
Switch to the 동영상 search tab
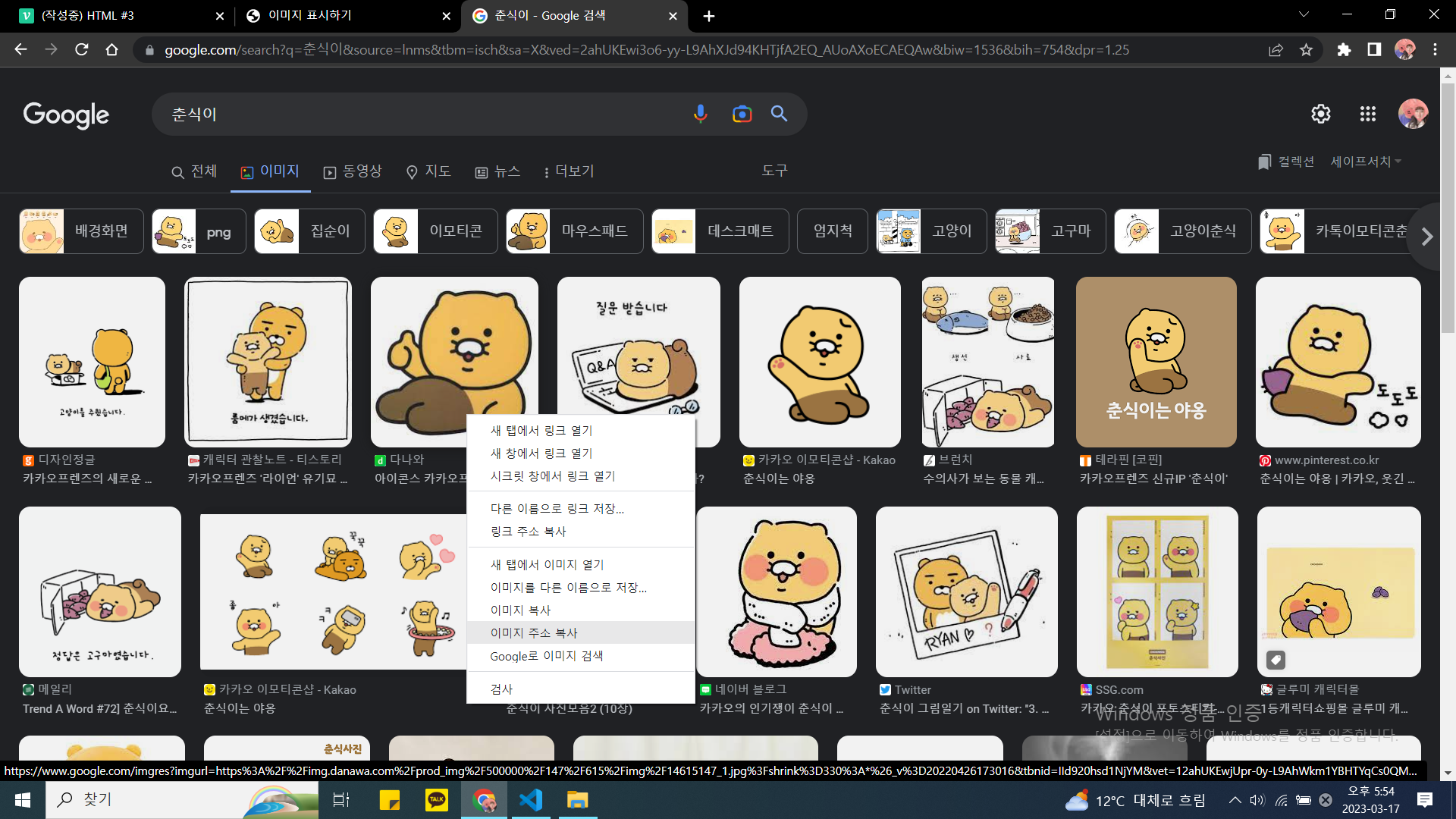(353, 171)
